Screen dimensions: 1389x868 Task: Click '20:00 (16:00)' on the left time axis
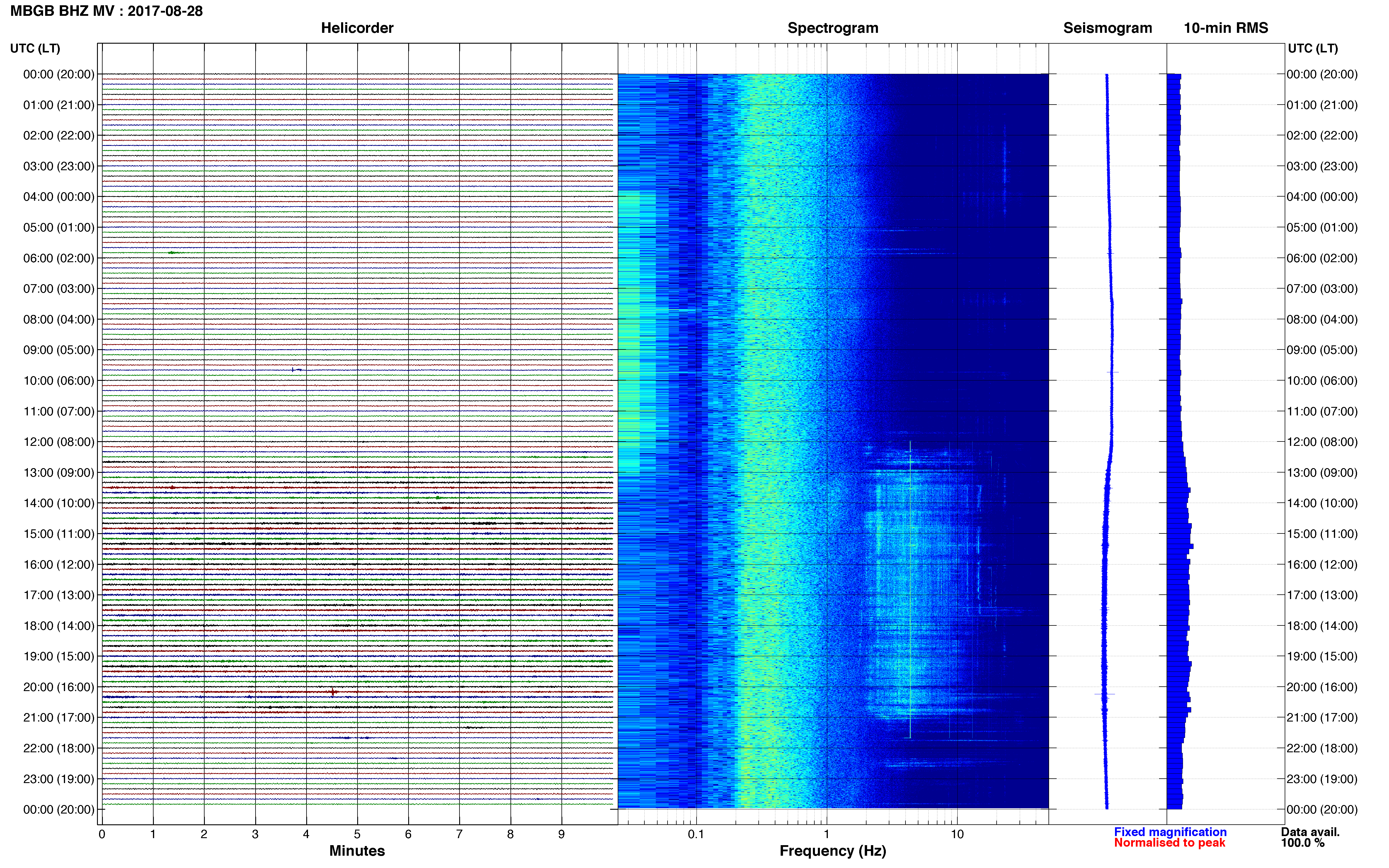[59, 687]
